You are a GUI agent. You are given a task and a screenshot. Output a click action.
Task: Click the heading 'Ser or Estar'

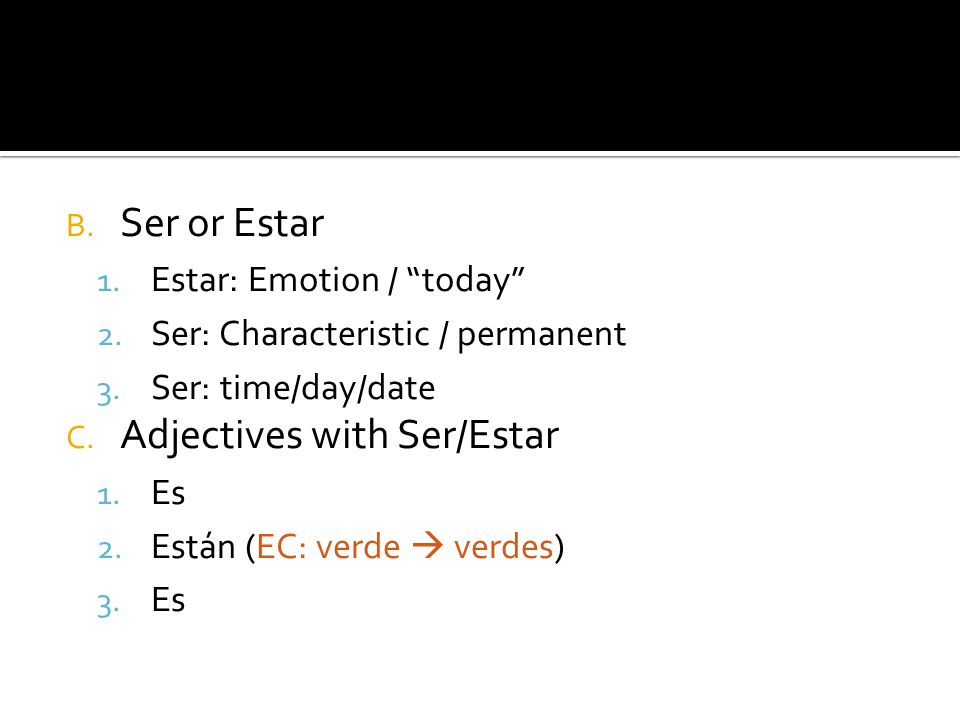click(222, 223)
